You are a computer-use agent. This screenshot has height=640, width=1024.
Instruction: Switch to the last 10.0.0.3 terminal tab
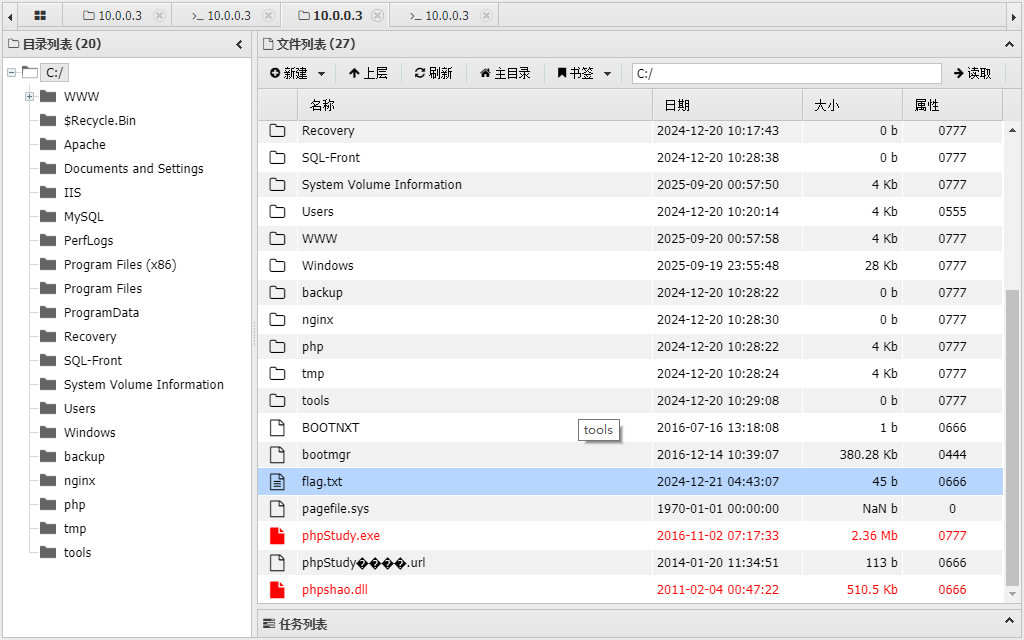click(x=440, y=16)
